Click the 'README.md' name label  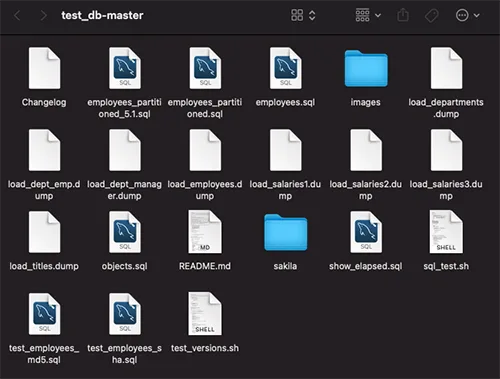pos(205,266)
